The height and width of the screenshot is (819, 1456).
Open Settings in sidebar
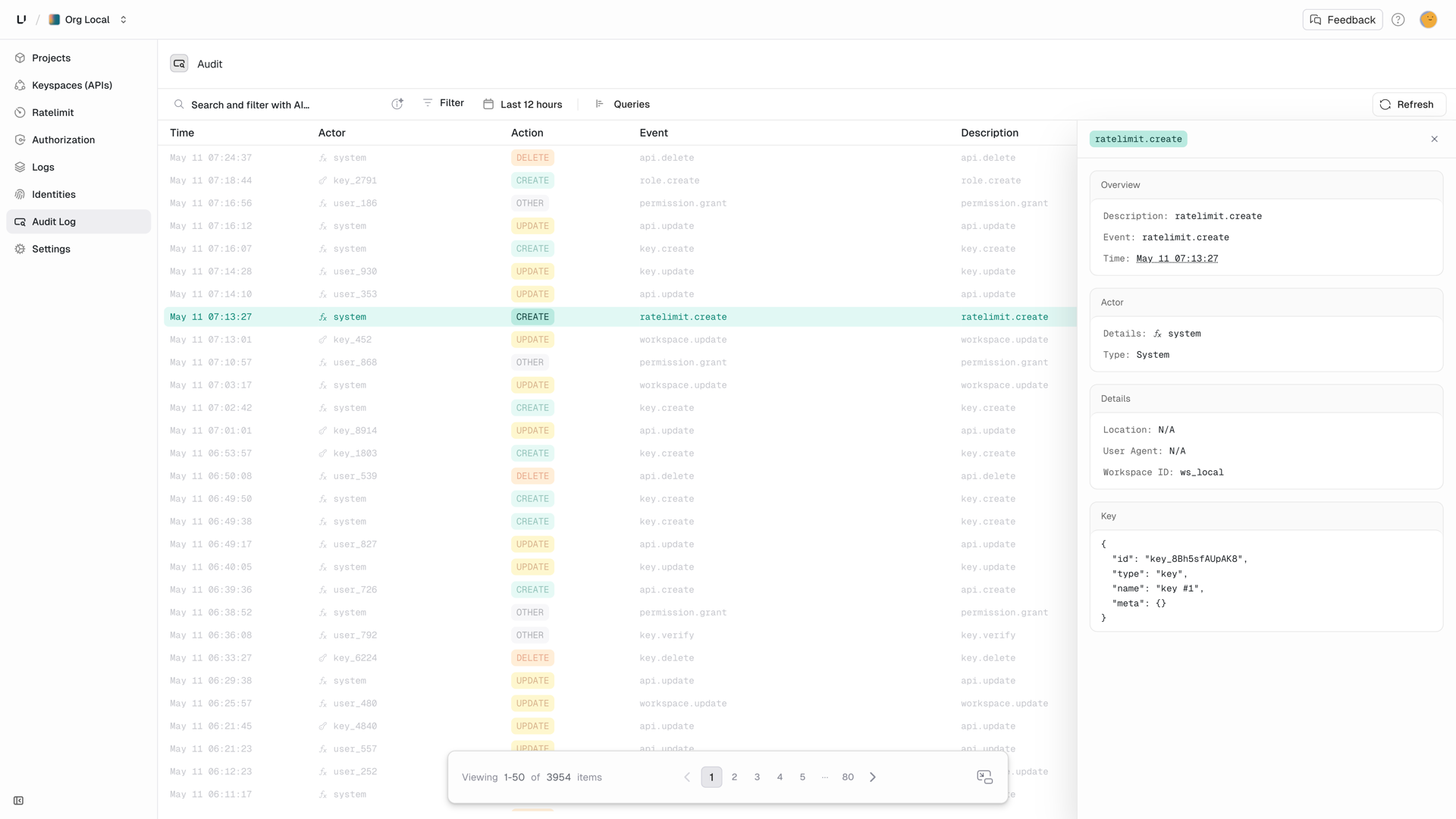79,249
